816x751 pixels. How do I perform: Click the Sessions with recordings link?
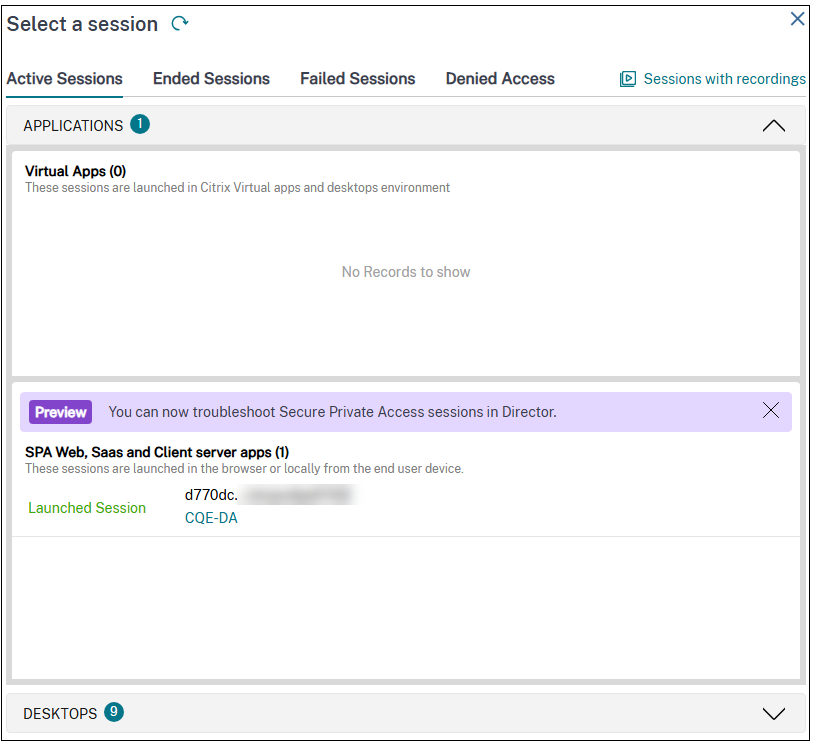[x=724, y=79]
